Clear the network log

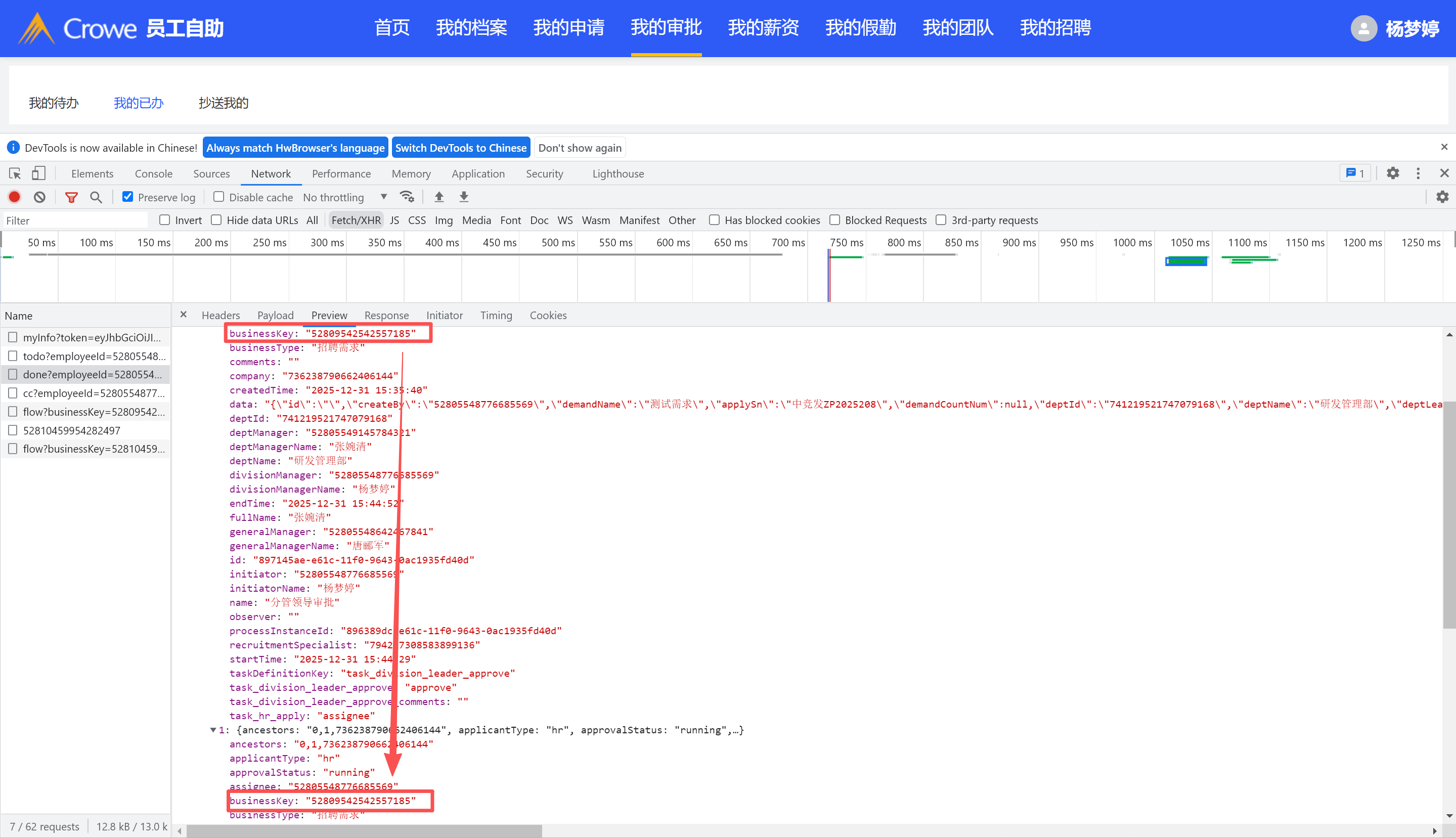click(39, 197)
